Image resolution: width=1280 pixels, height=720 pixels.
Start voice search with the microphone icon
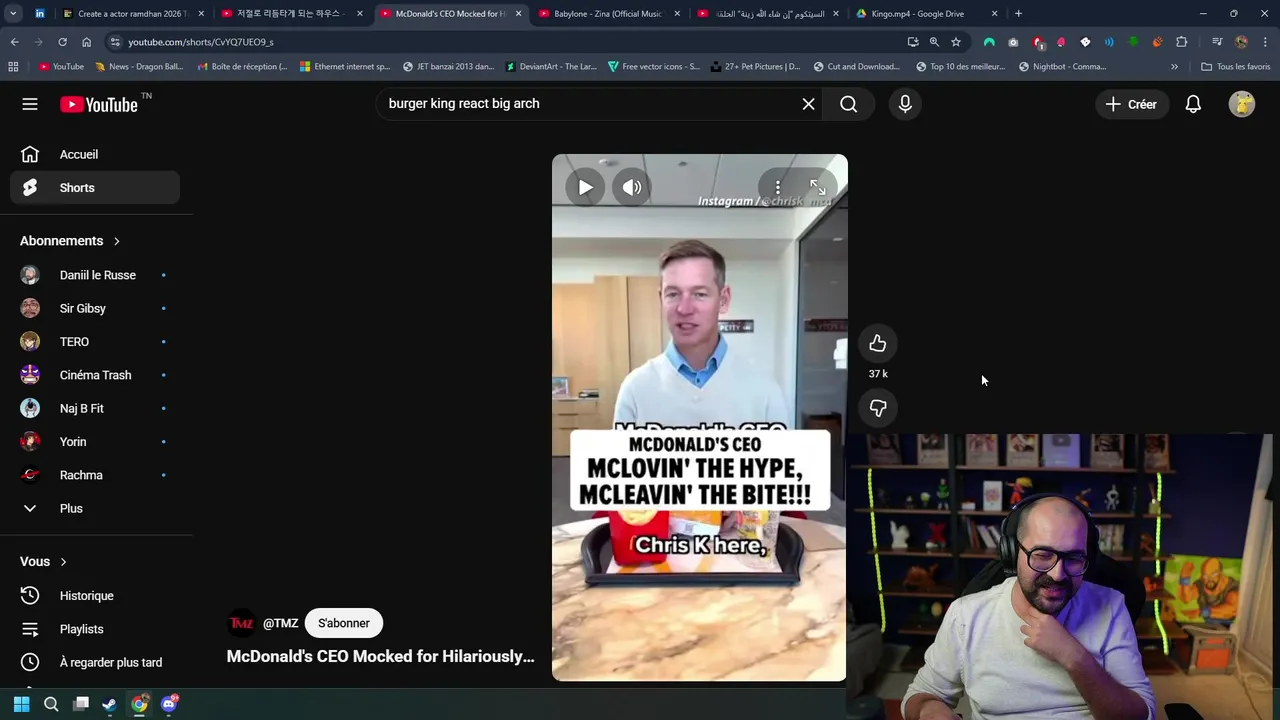pyautogui.click(x=905, y=104)
